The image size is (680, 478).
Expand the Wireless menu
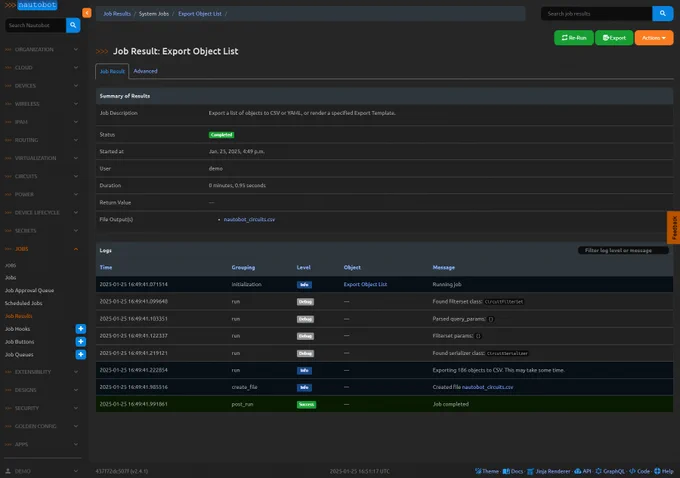coord(42,104)
